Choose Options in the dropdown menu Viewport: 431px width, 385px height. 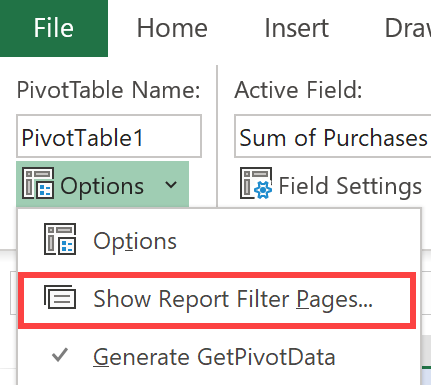coord(219,241)
